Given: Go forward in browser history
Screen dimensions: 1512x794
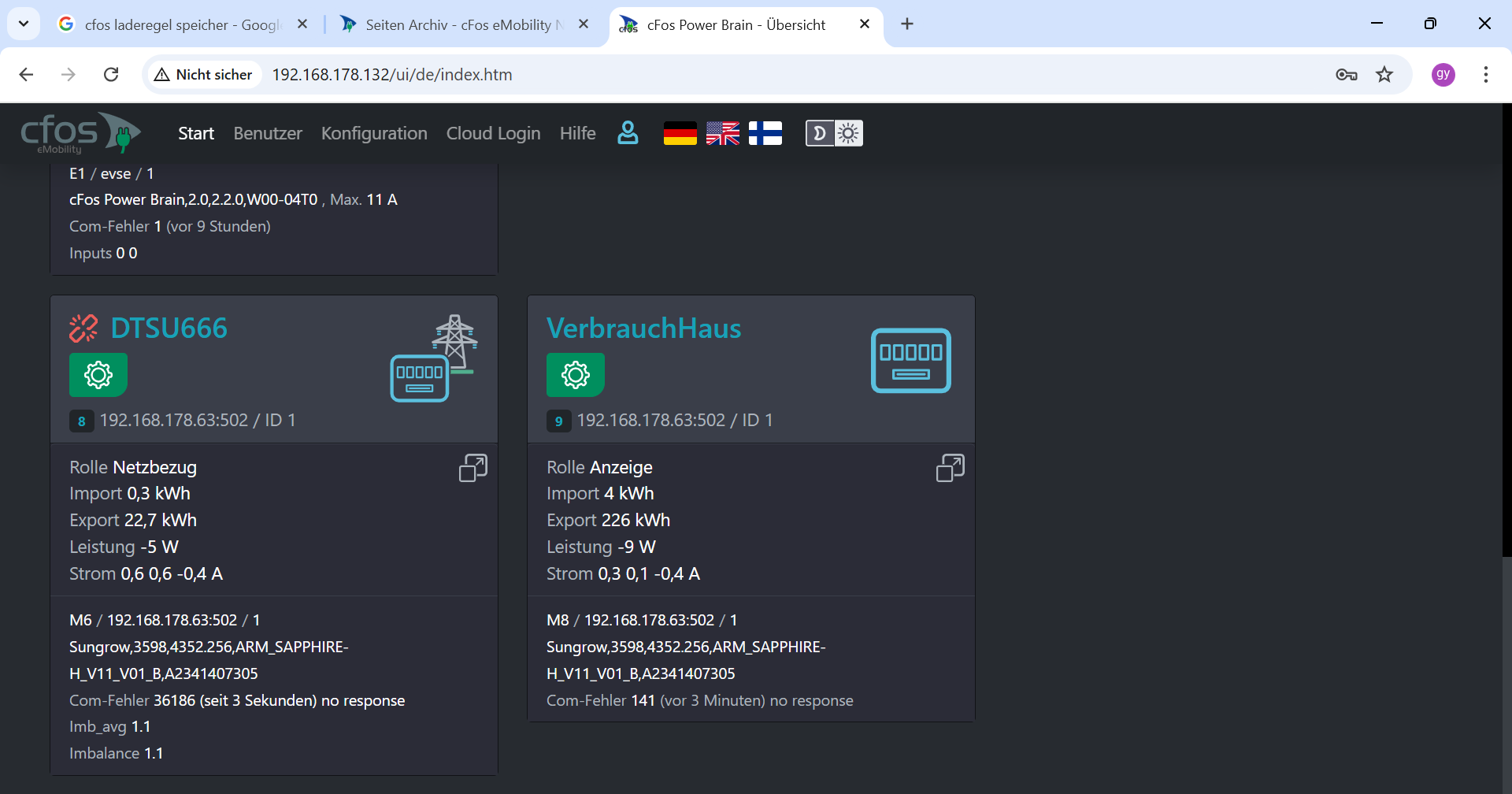Looking at the screenshot, I should point(69,75).
